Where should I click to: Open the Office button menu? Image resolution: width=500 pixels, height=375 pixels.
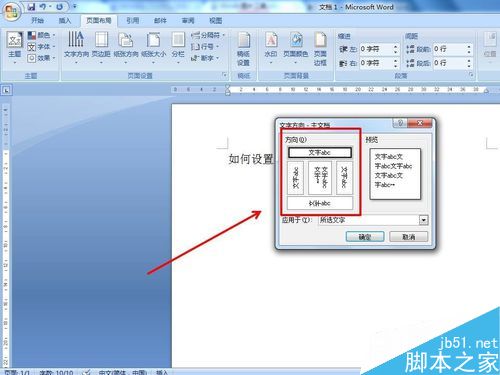12,12
